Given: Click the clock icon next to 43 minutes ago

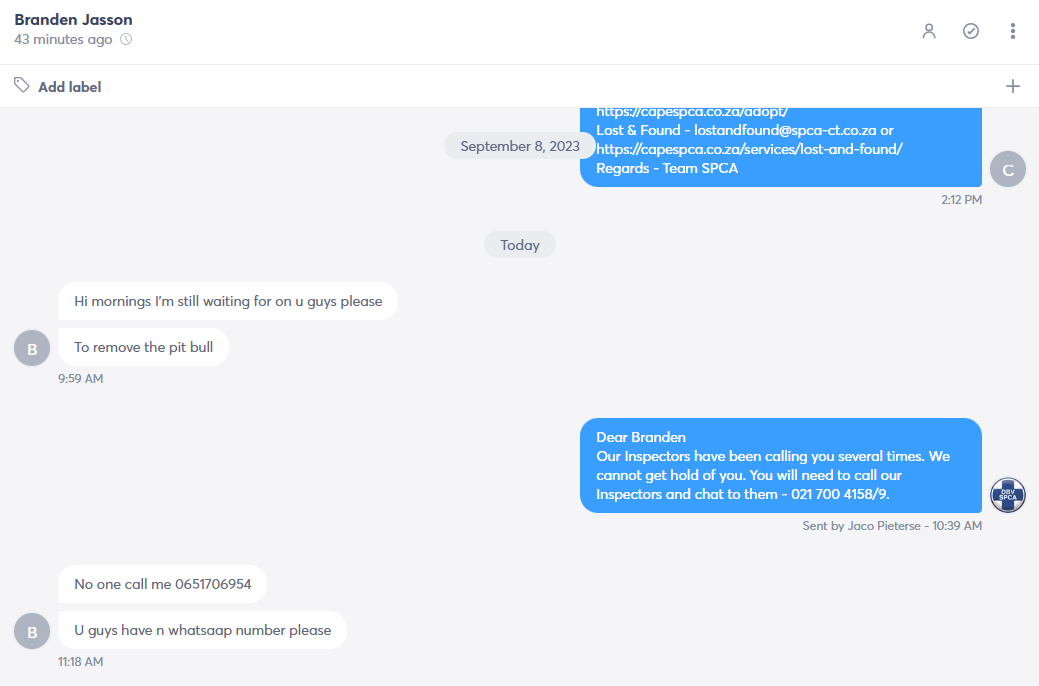Looking at the screenshot, I should 126,39.
